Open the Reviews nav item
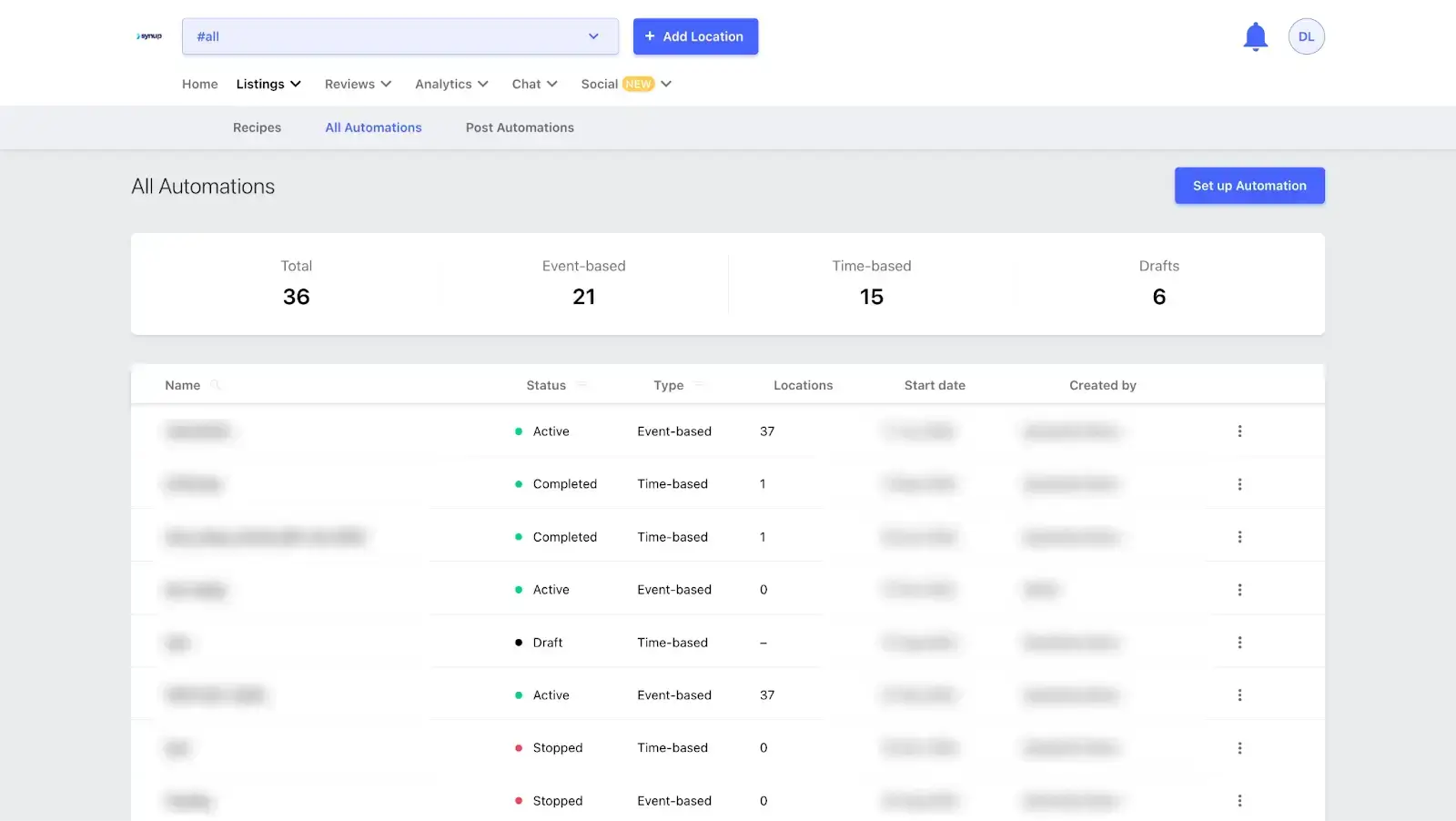The height and width of the screenshot is (821, 1456). pyautogui.click(x=349, y=84)
